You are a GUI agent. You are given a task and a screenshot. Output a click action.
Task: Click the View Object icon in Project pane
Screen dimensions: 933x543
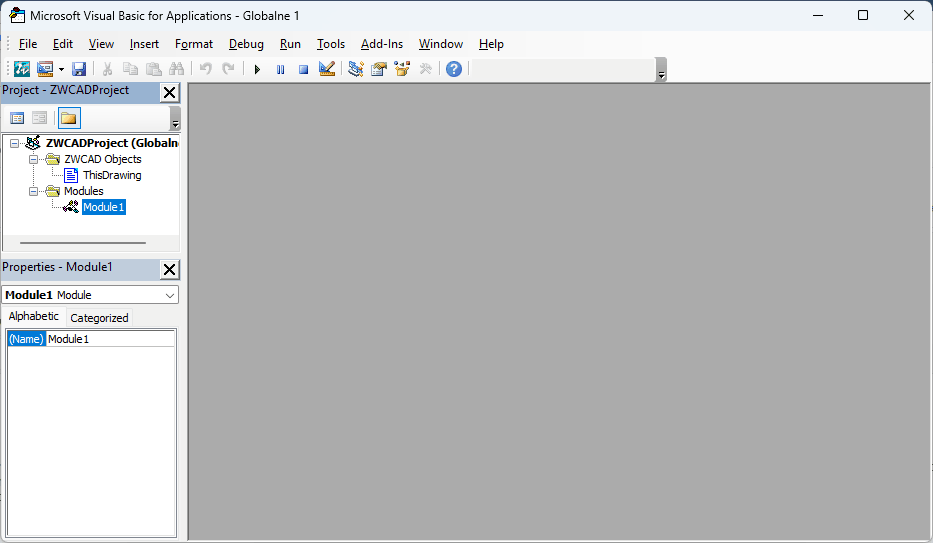coord(40,118)
